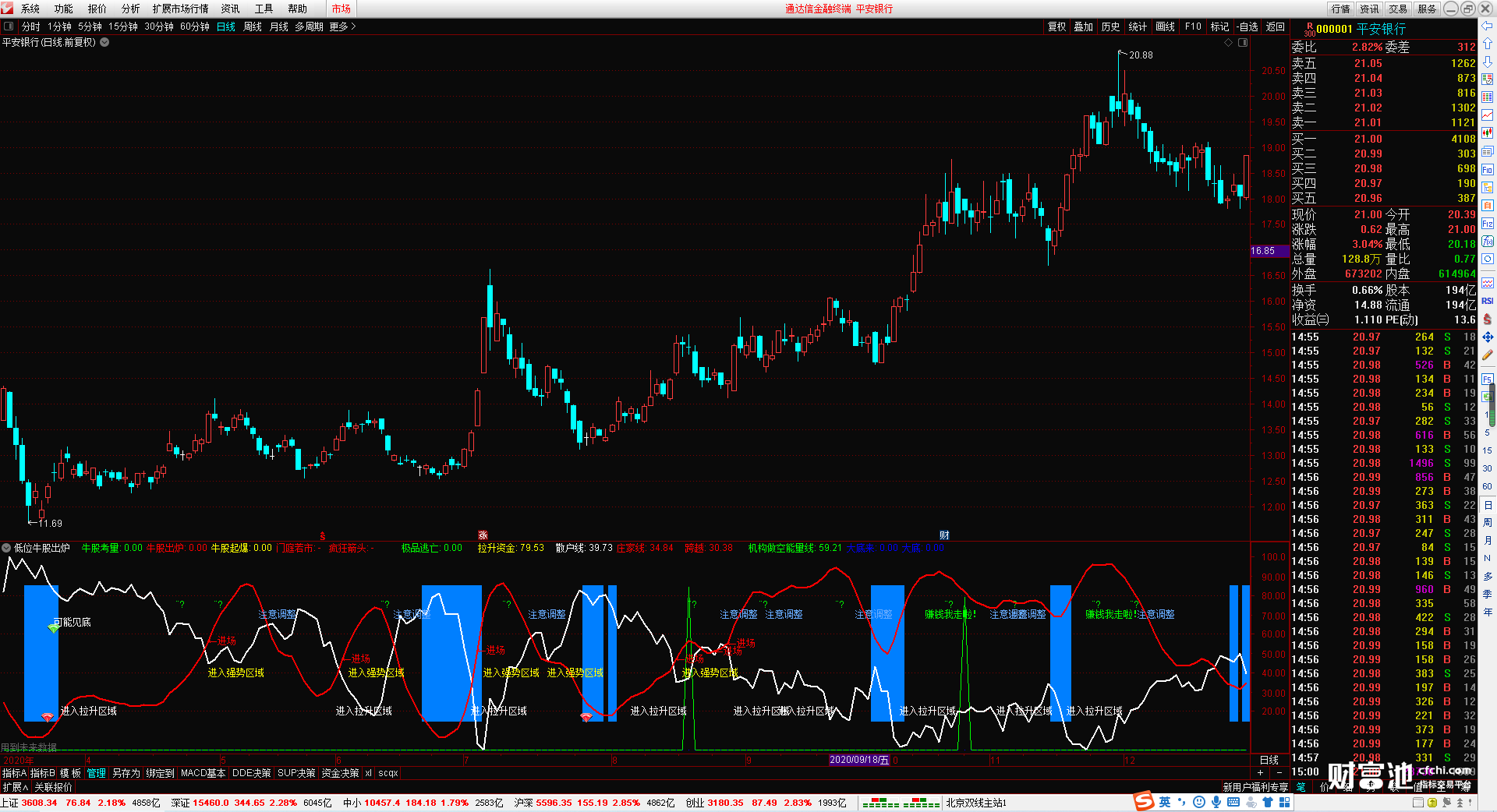The height and width of the screenshot is (812, 1497).
Task: Click the 管理 indicator management button
Action: [x=97, y=773]
